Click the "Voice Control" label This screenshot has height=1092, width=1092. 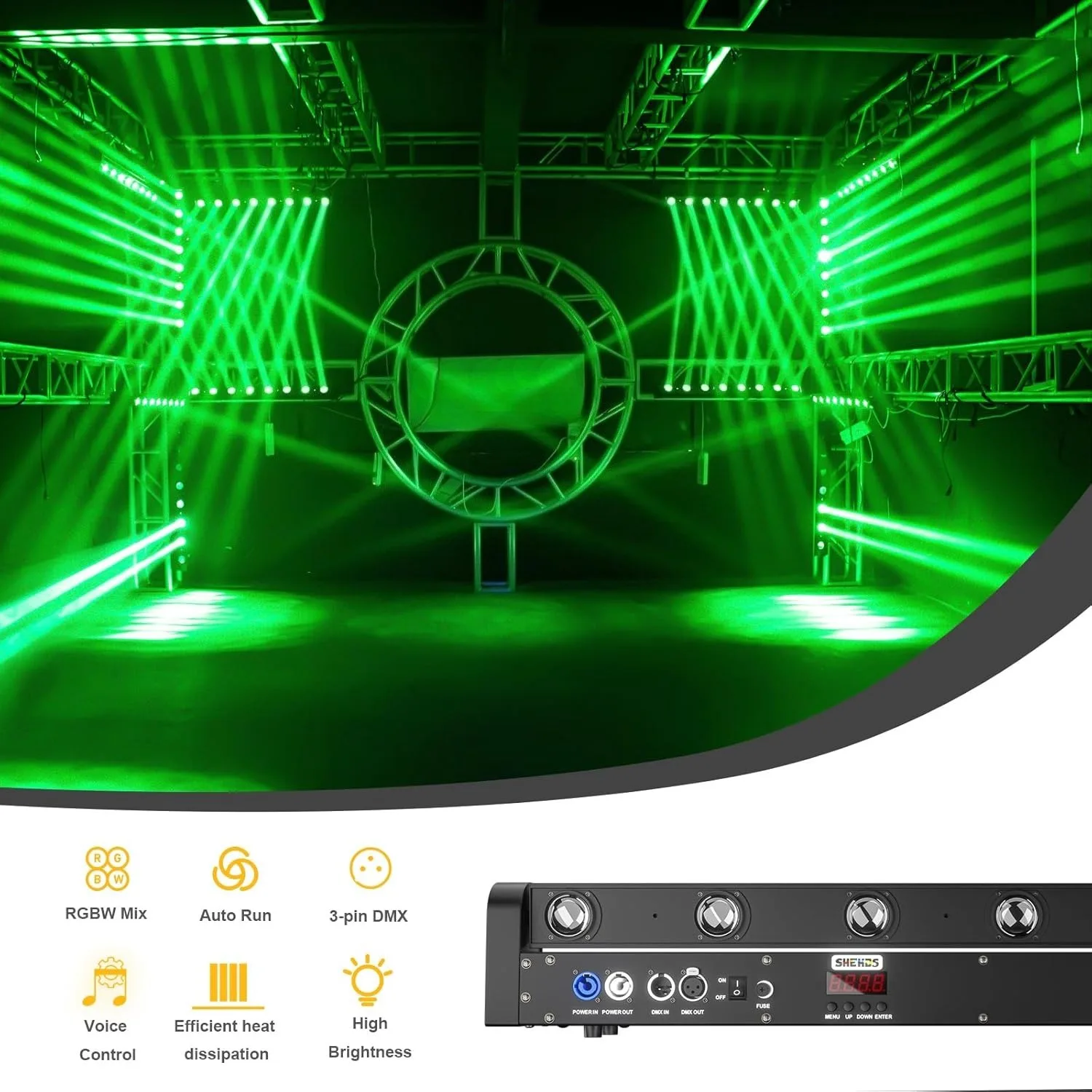click(106, 1040)
